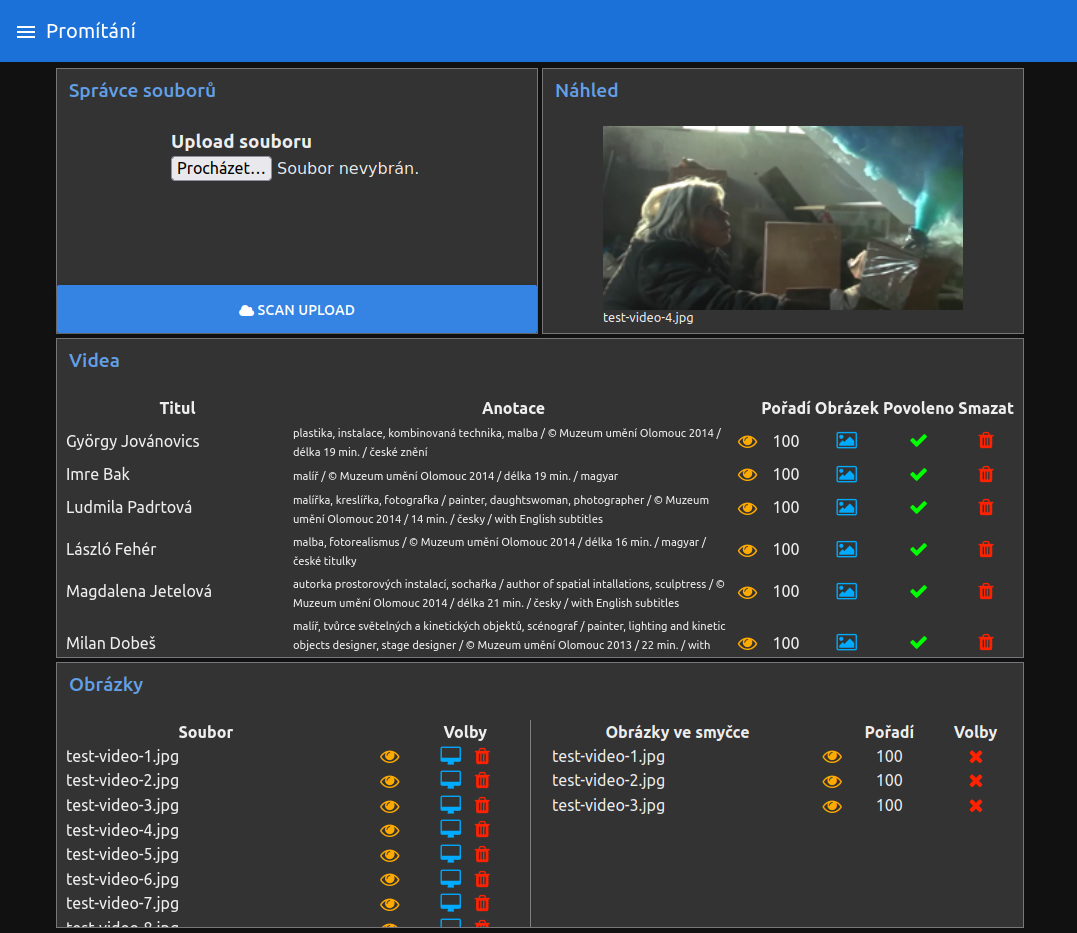The height and width of the screenshot is (933, 1077).
Task: Delete the György Jovánovics video entry
Action: pyautogui.click(x=985, y=440)
